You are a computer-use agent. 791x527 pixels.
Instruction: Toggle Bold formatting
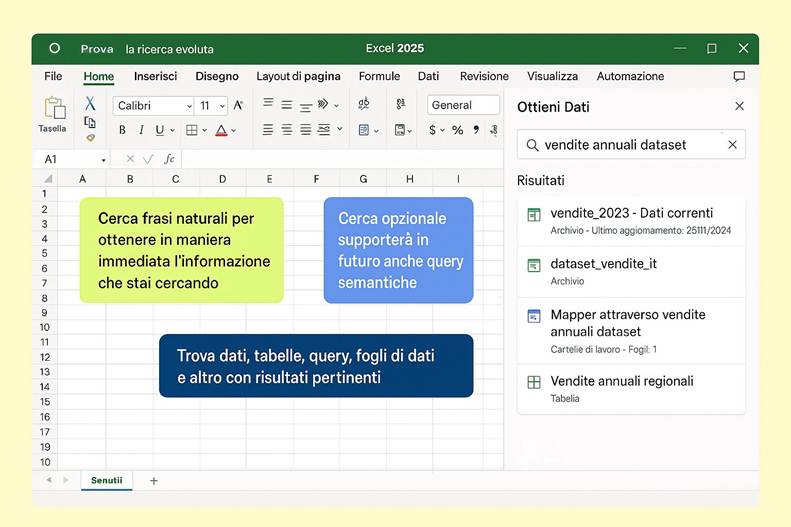coord(122,130)
